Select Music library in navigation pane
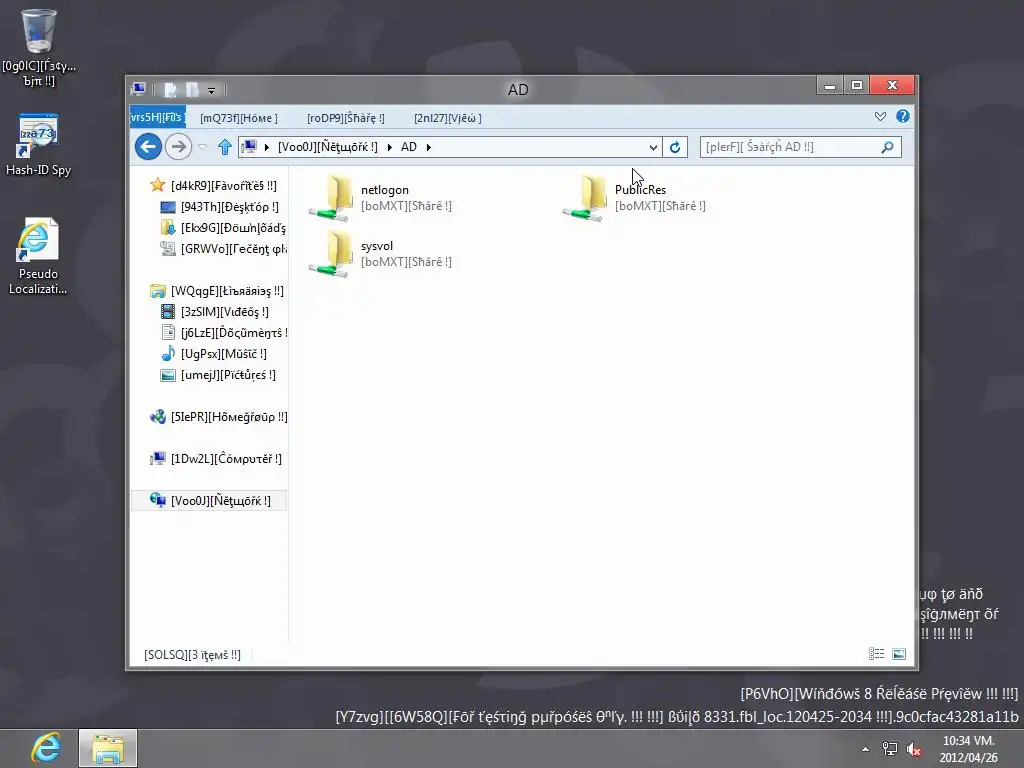The height and width of the screenshot is (768, 1024). coord(214,354)
